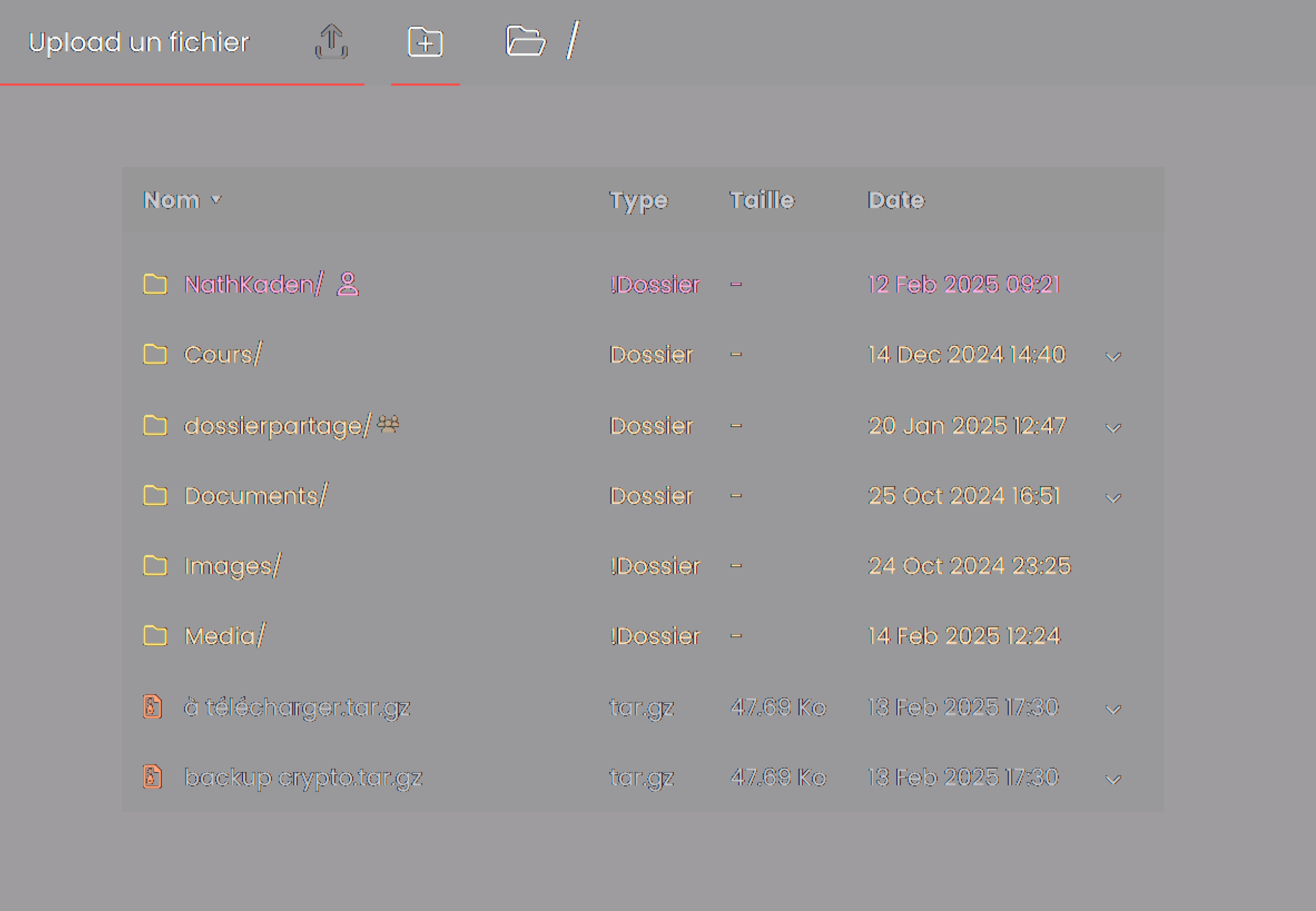Click the folder icon next to Media
Image resolution: width=1316 pixels, height=911 pixels.
tap(155, 635)
